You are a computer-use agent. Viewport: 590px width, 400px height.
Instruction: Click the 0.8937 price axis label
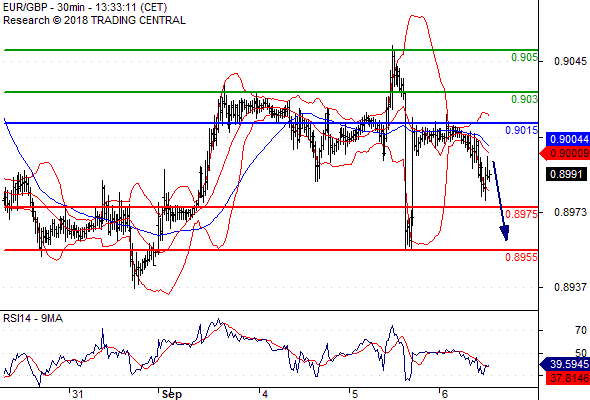click(x=570, y=287)
